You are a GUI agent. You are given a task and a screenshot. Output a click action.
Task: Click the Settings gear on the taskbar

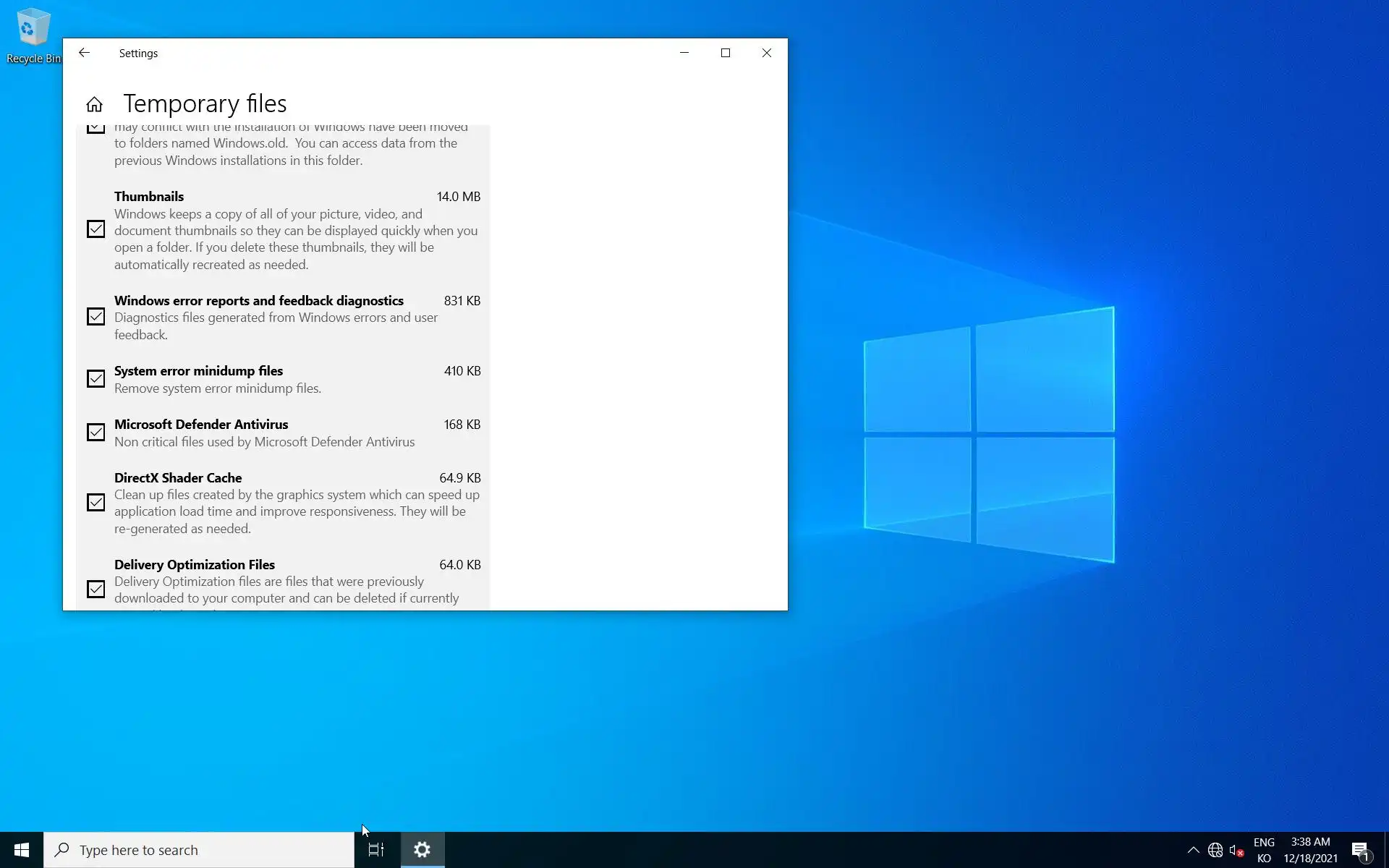tap(422, 850)
